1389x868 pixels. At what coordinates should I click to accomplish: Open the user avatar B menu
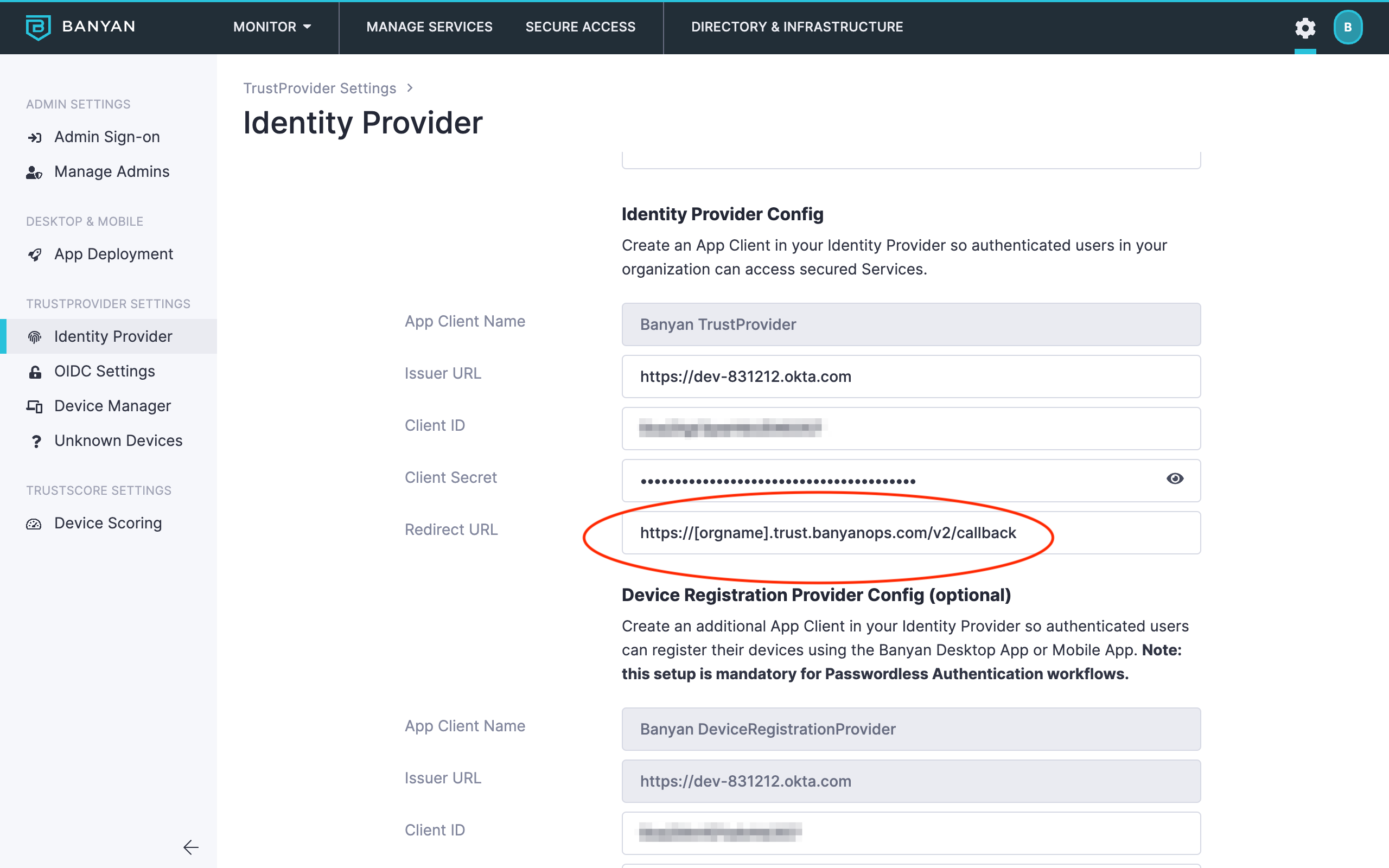pyautogui.click(x=1348, y=28)
